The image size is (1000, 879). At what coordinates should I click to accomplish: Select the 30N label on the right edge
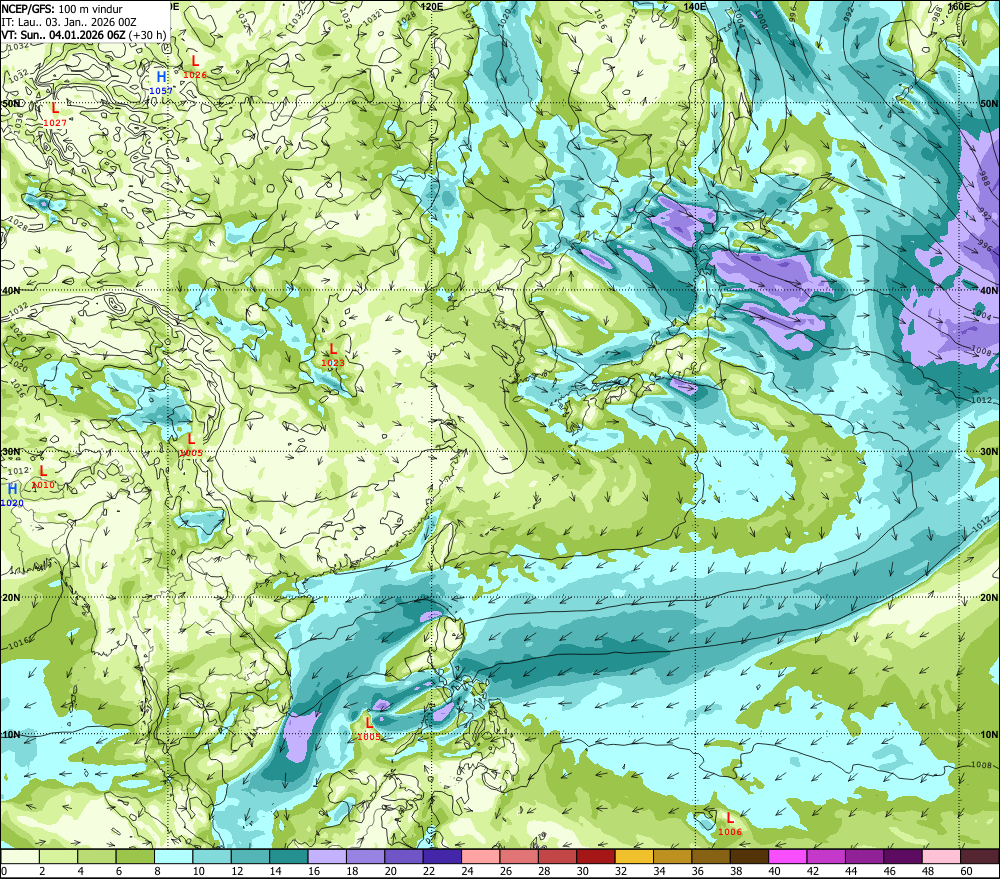point(989,451)
